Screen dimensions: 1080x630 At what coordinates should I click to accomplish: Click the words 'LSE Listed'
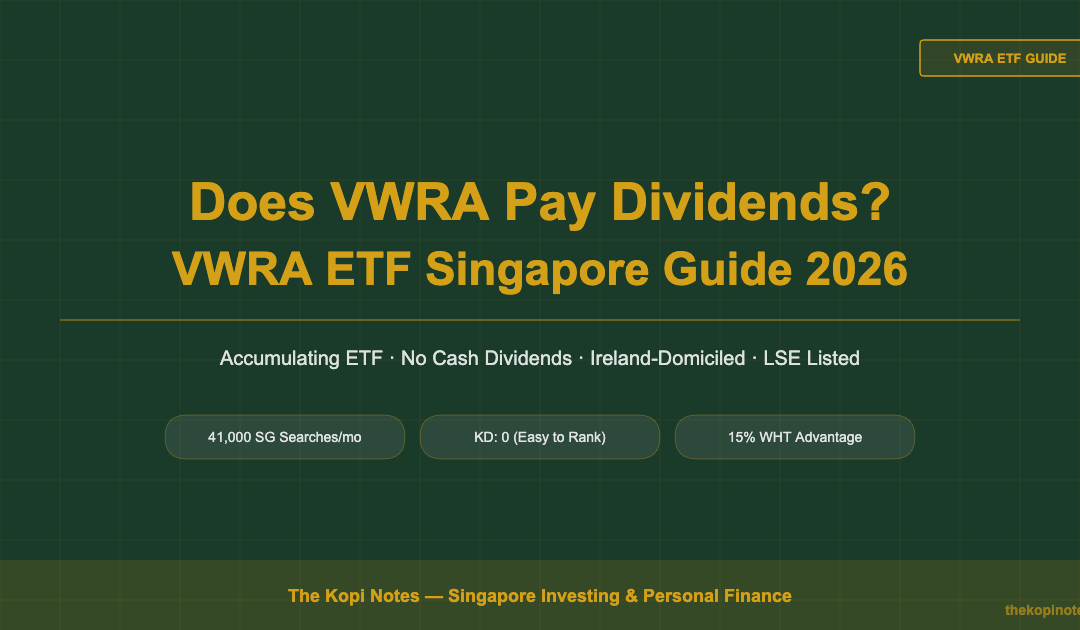click(811, 358)
